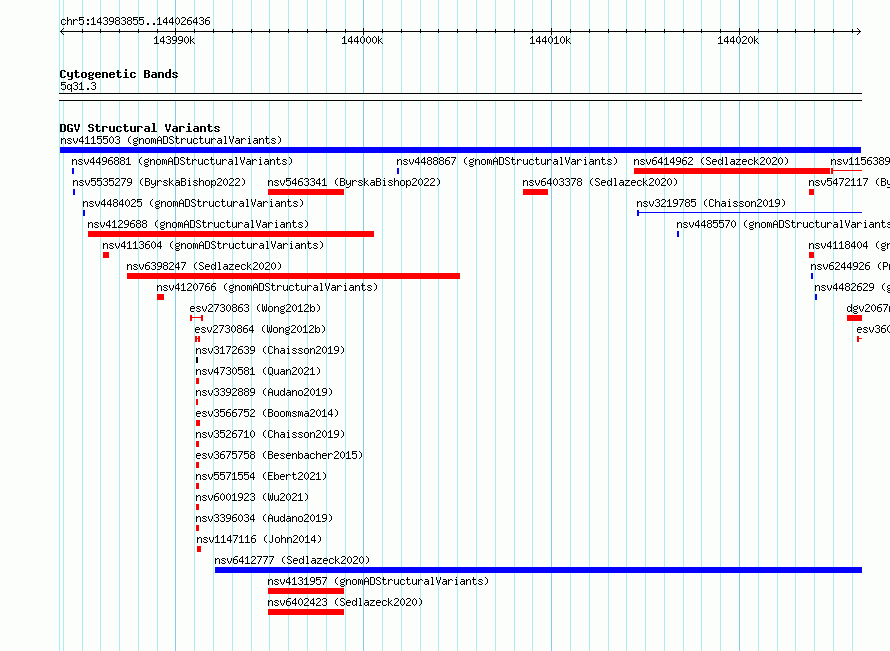Image resolution: width=890 pixels, height=651 pixels.
Task: Click the nsv4115503 gnomAD variant label
Action: [x=171, y=140]
